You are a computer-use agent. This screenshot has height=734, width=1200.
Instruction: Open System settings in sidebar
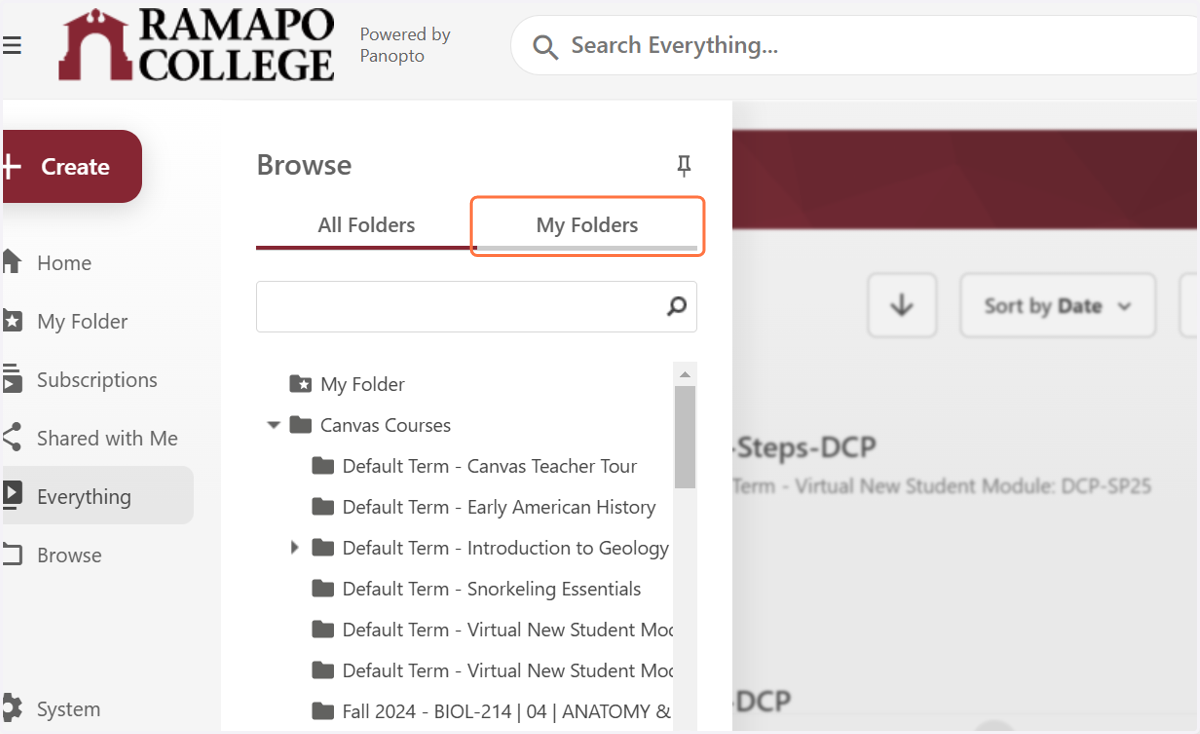(x=68, y=709)
